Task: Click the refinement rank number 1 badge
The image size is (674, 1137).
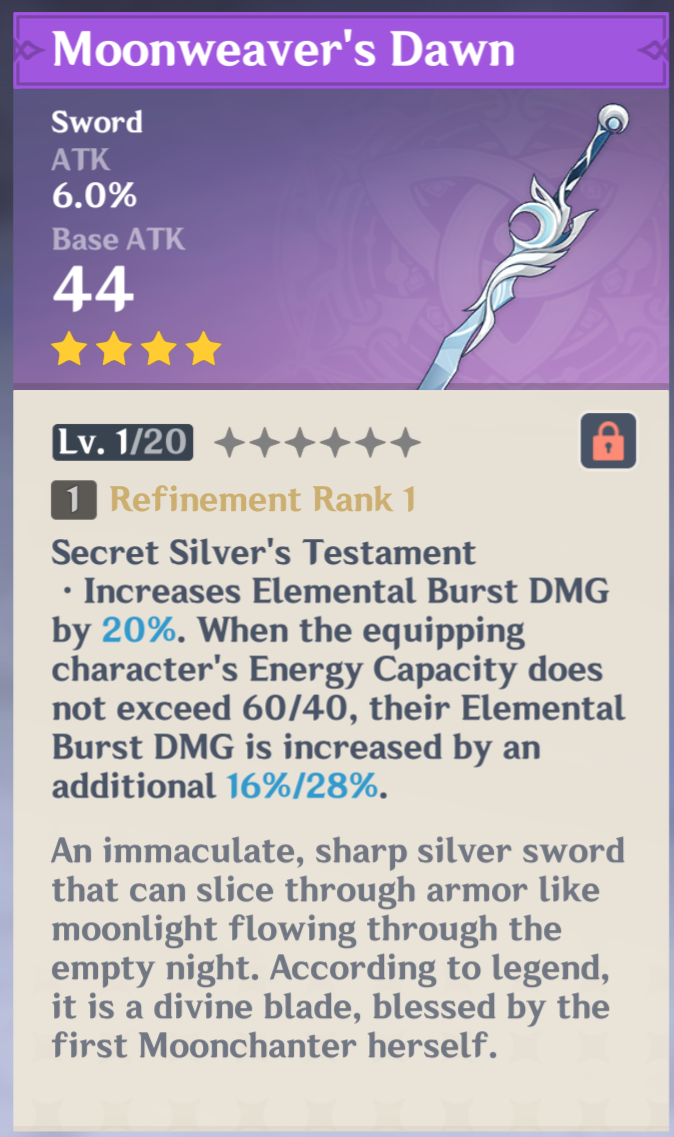Action: click(x=73, y=500)
